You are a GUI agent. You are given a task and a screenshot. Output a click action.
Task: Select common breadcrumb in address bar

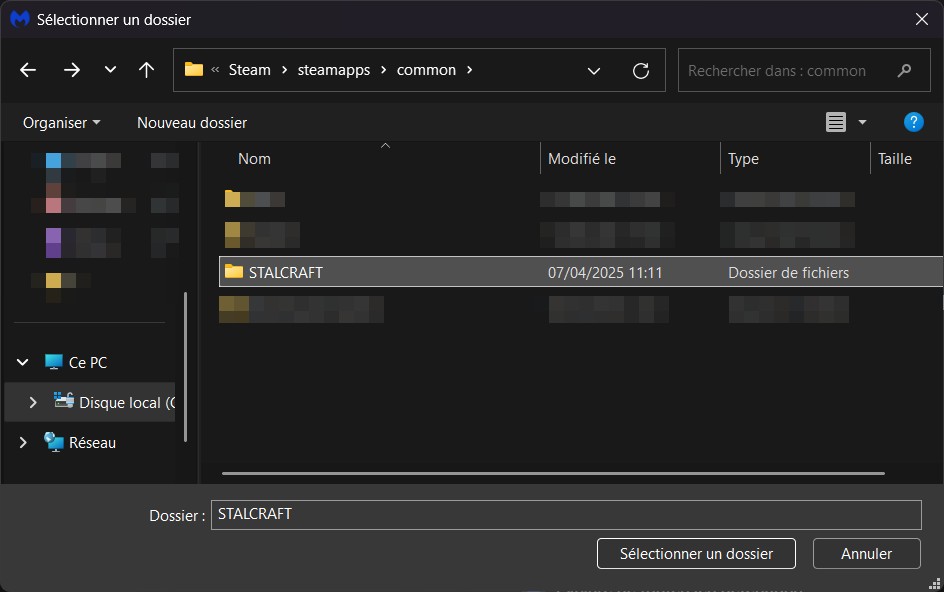pyautogui.click(x=426, y=70)
